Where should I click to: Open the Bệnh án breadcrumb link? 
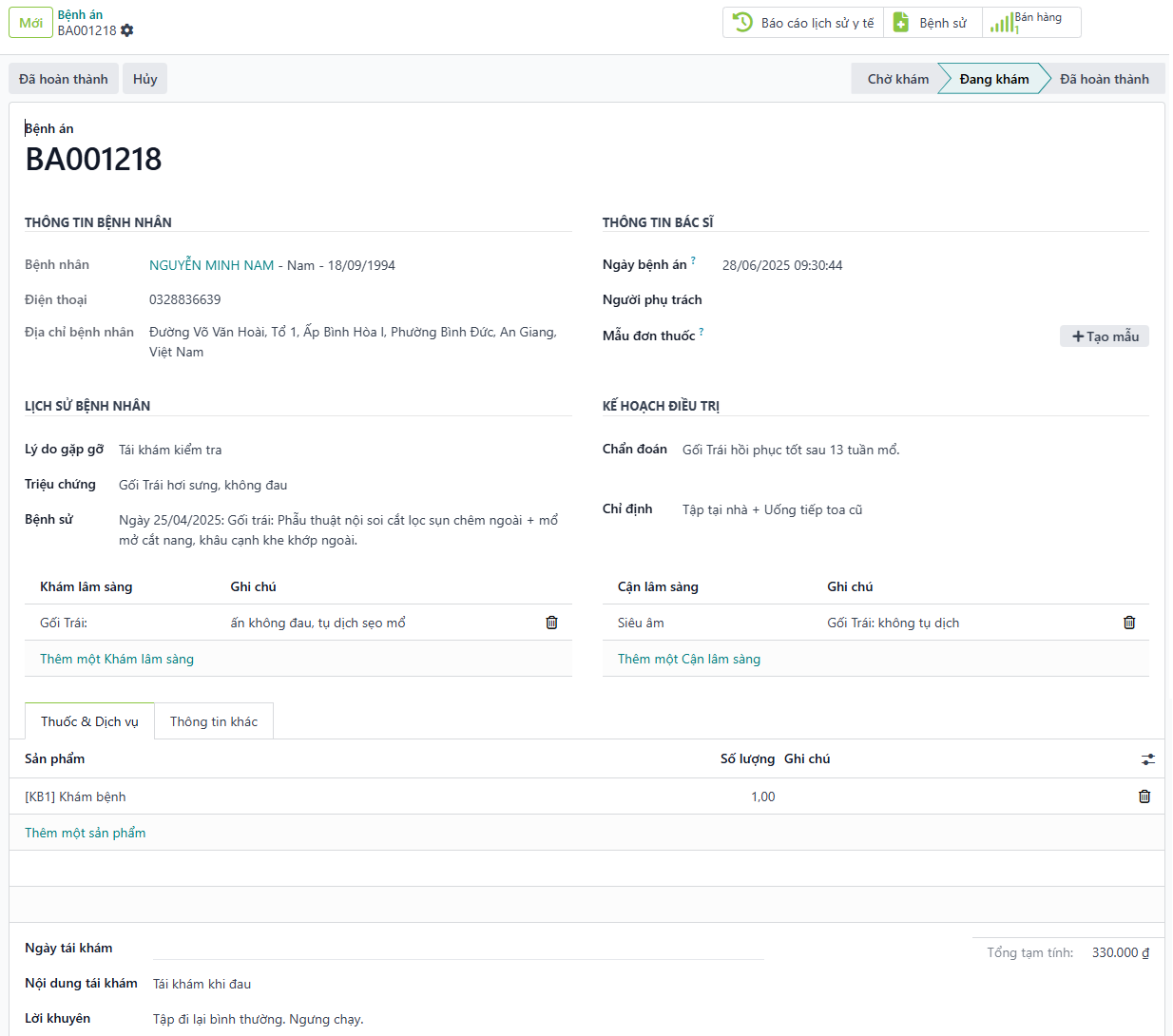80,14
